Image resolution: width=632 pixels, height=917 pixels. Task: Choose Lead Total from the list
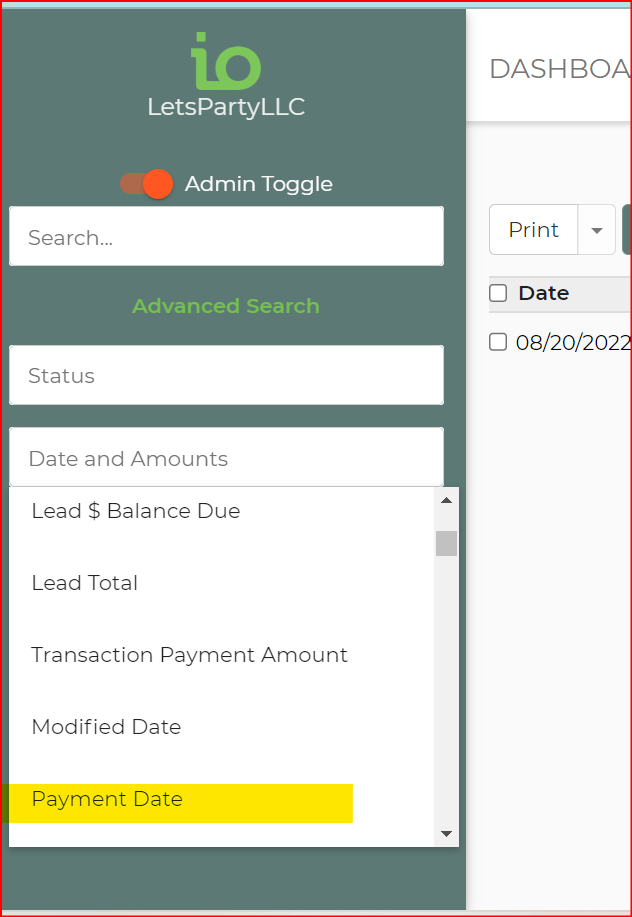click(85, 583)
